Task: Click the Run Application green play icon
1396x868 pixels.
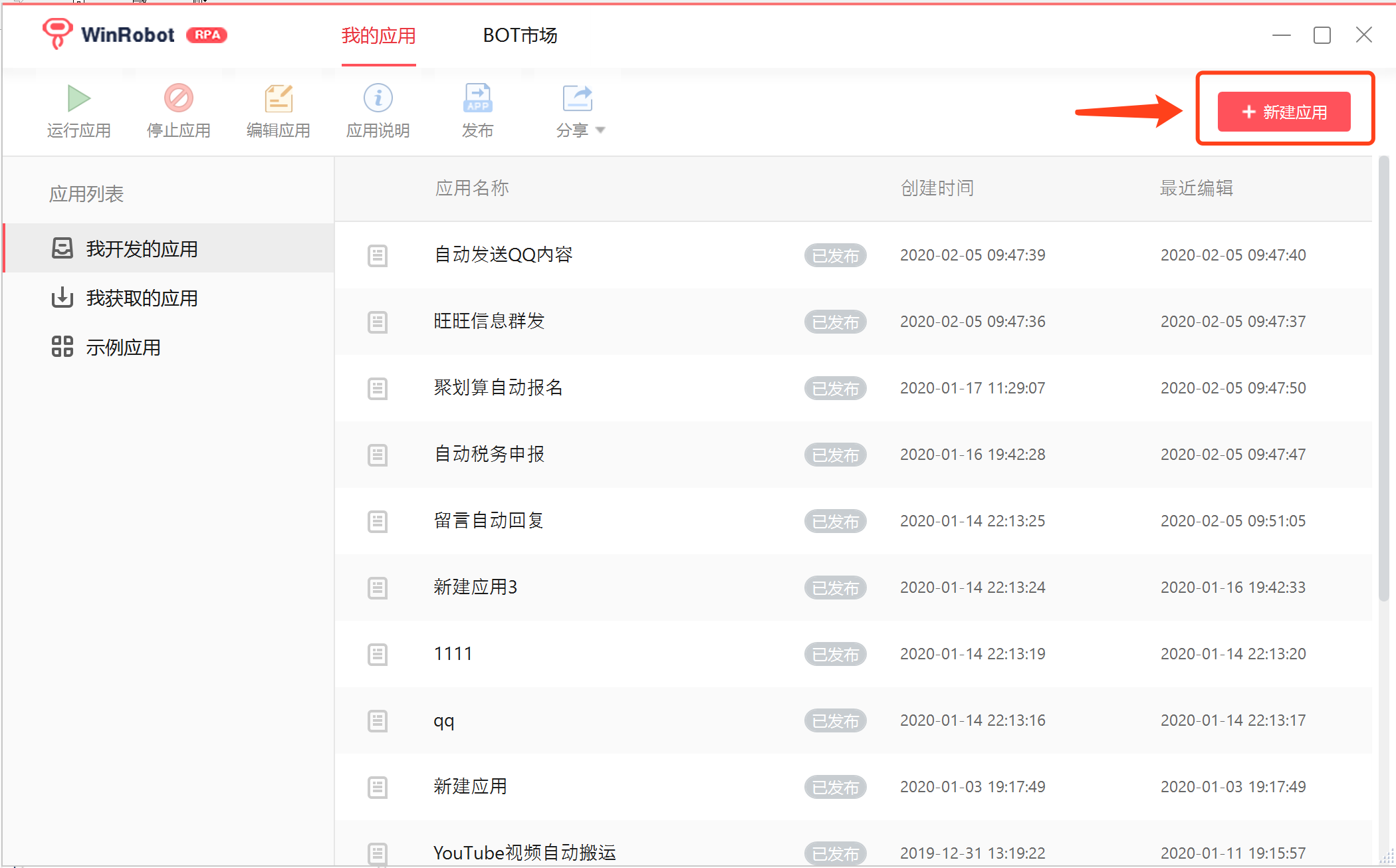Action: [78, 98]
